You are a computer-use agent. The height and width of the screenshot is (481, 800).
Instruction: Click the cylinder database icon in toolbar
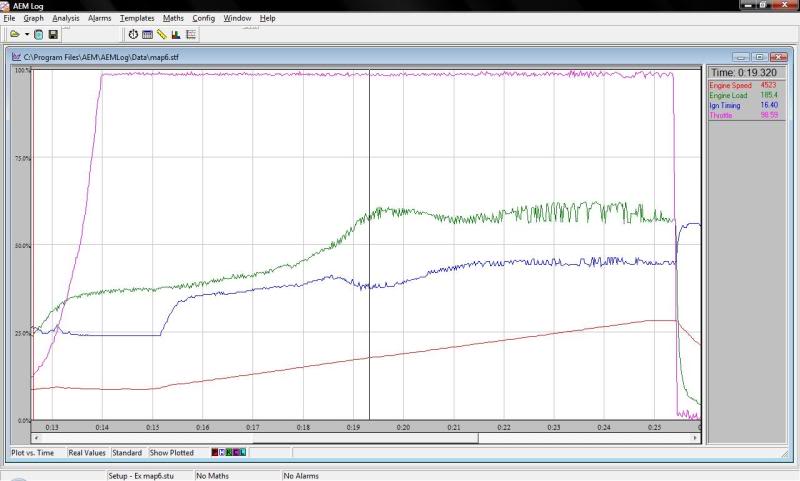point(39,34)
